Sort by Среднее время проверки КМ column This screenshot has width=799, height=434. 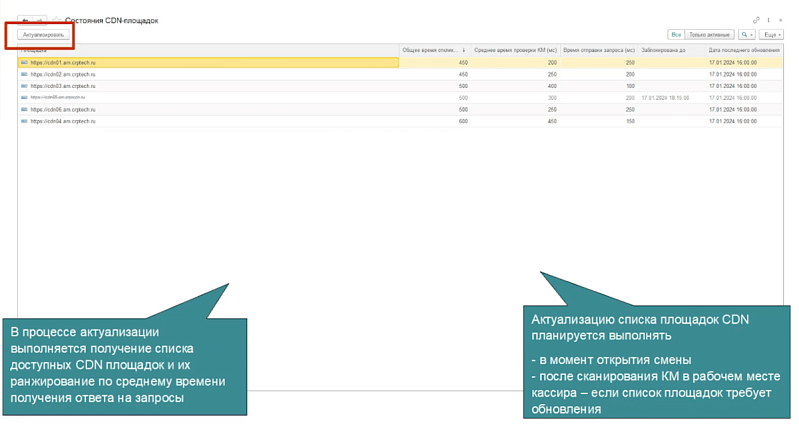[x=515, y=50]
